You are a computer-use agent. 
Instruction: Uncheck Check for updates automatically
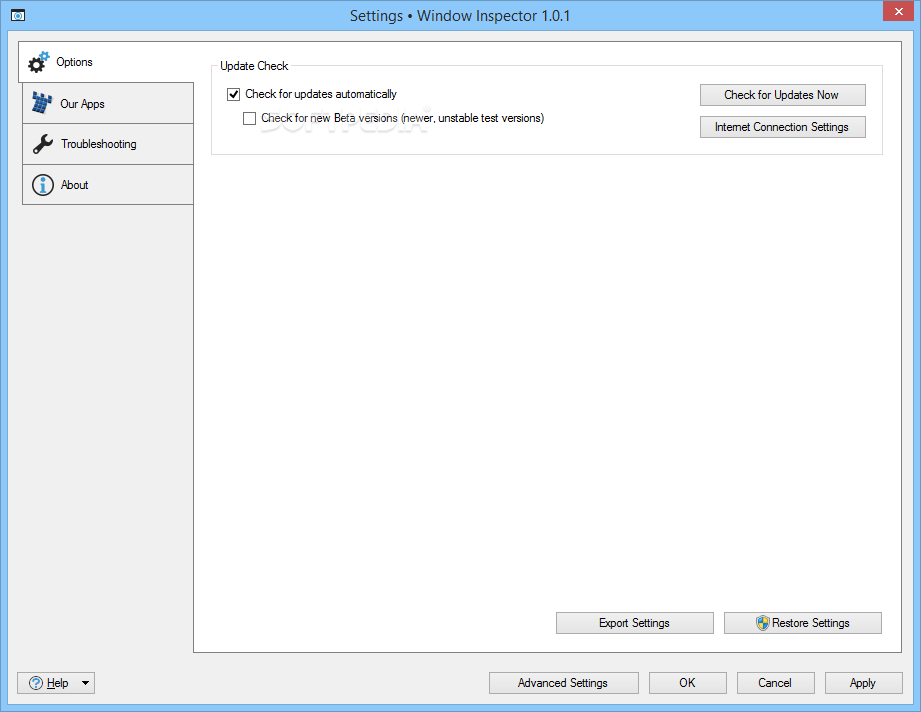pyautogui.click(x=234, y=95)
